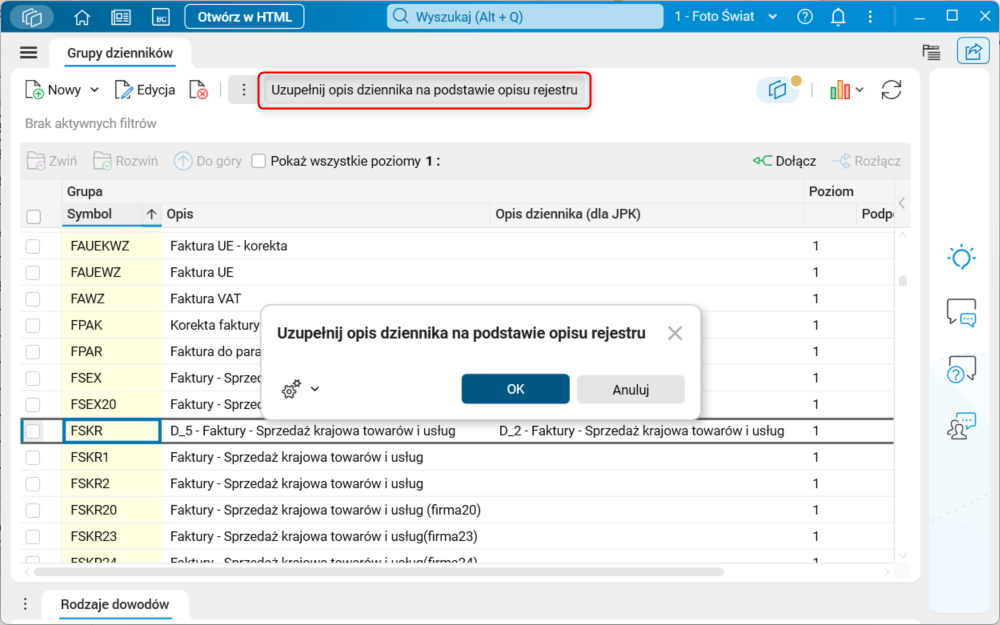Image resolution: width=1000 pixels, height=625 pixels.
Task: Open the help question mark icon
Action: pos(805,17)
